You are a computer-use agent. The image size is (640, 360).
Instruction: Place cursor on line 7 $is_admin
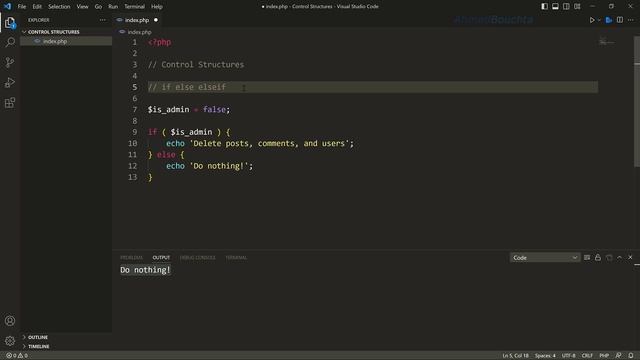point(169,109)
